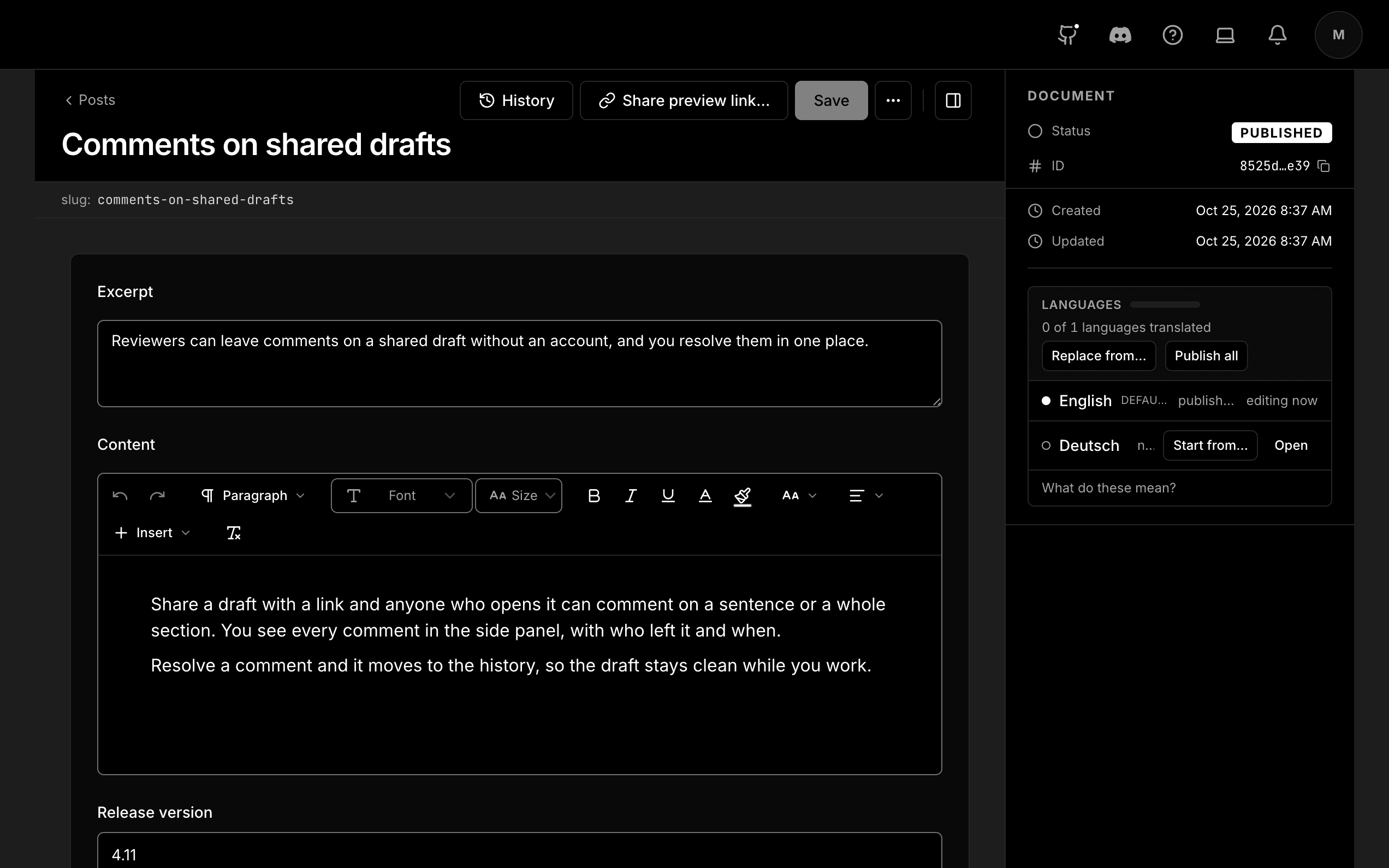Click the Replace from... button
1389x868 pixels.
click(1099, 356)
